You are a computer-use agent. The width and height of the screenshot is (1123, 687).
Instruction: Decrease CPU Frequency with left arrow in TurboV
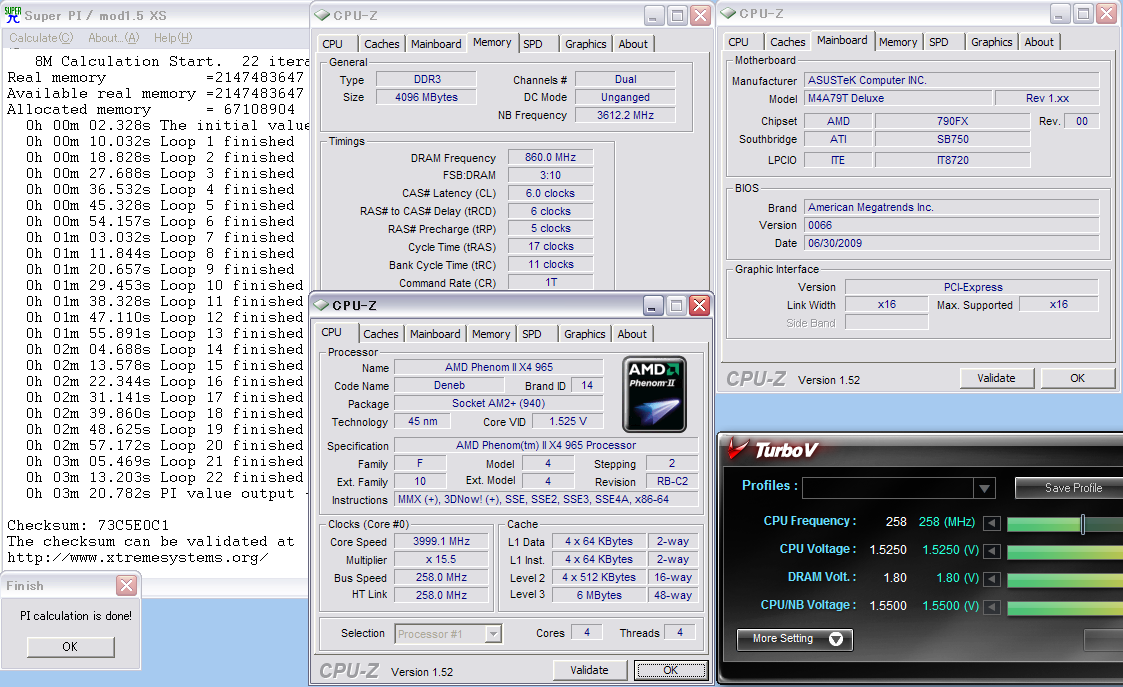click(x=992, y=523)
